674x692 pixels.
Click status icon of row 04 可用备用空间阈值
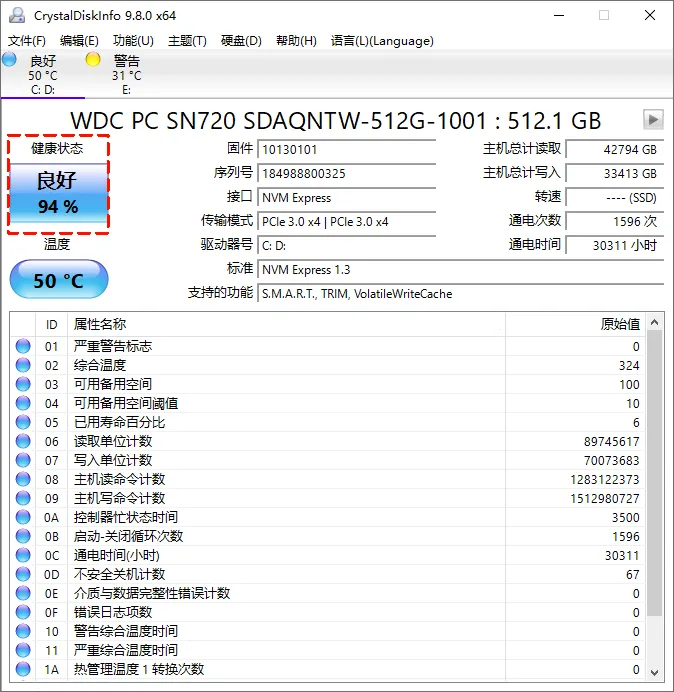(23, 403)
